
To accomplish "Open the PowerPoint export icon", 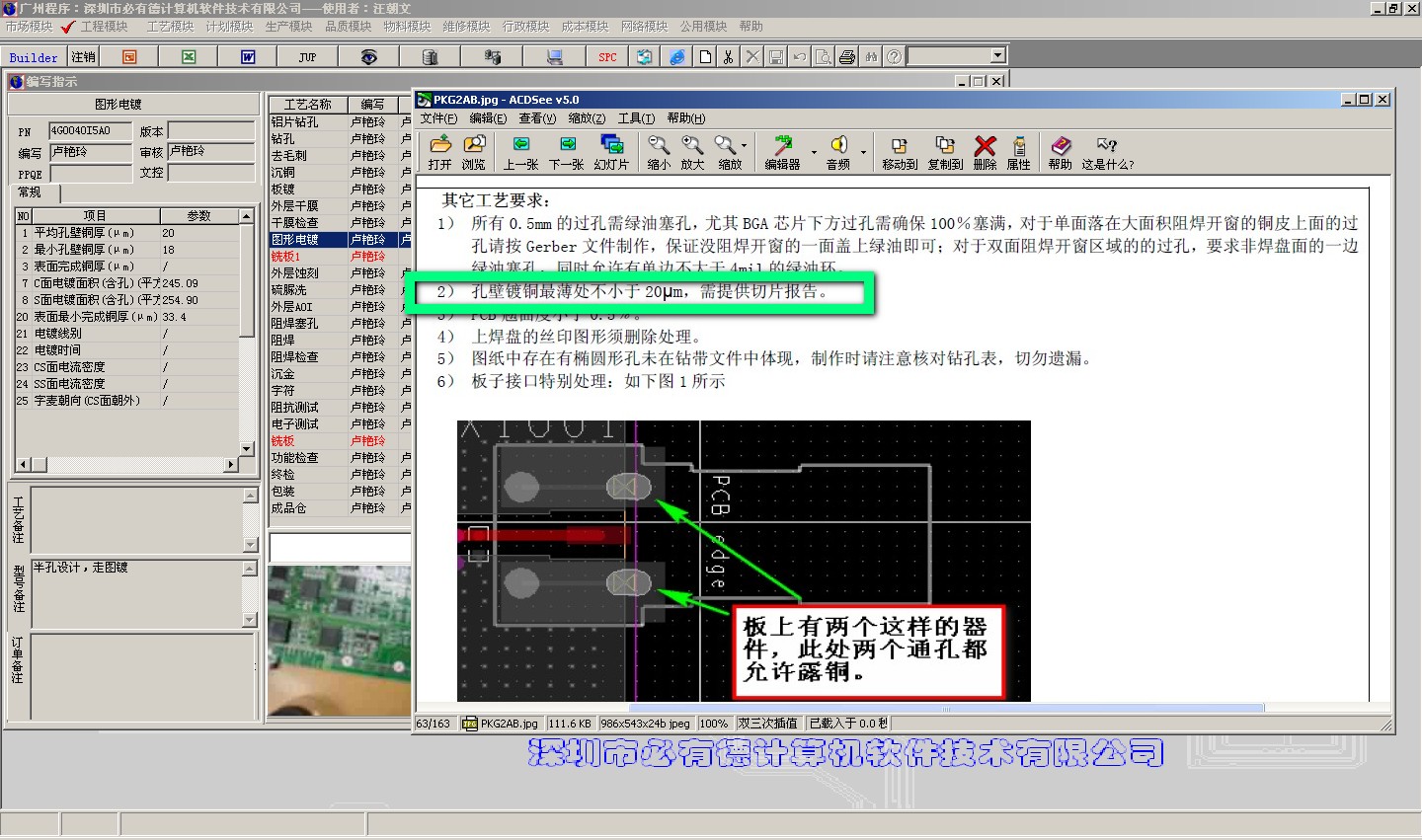I will tap(129, 57).
